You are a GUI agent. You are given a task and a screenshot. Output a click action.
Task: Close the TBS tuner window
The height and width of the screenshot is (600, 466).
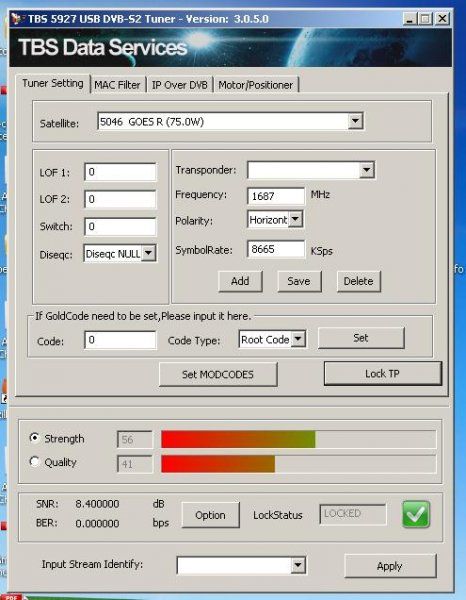[442, 18]
